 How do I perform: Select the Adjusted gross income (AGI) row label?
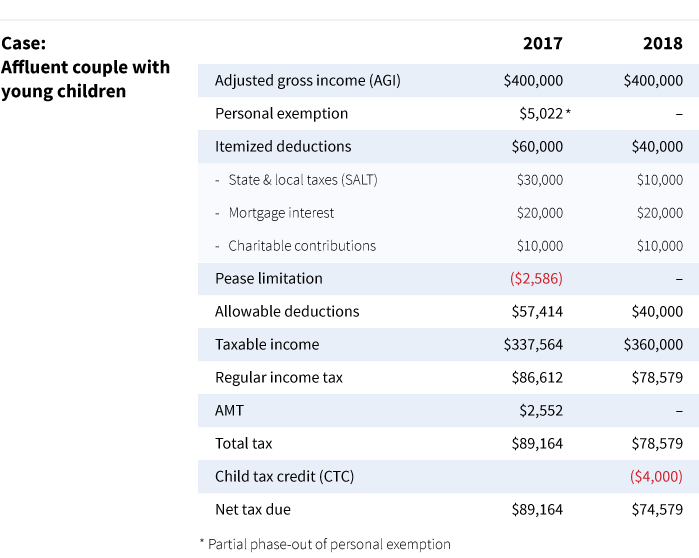[307, 81]
